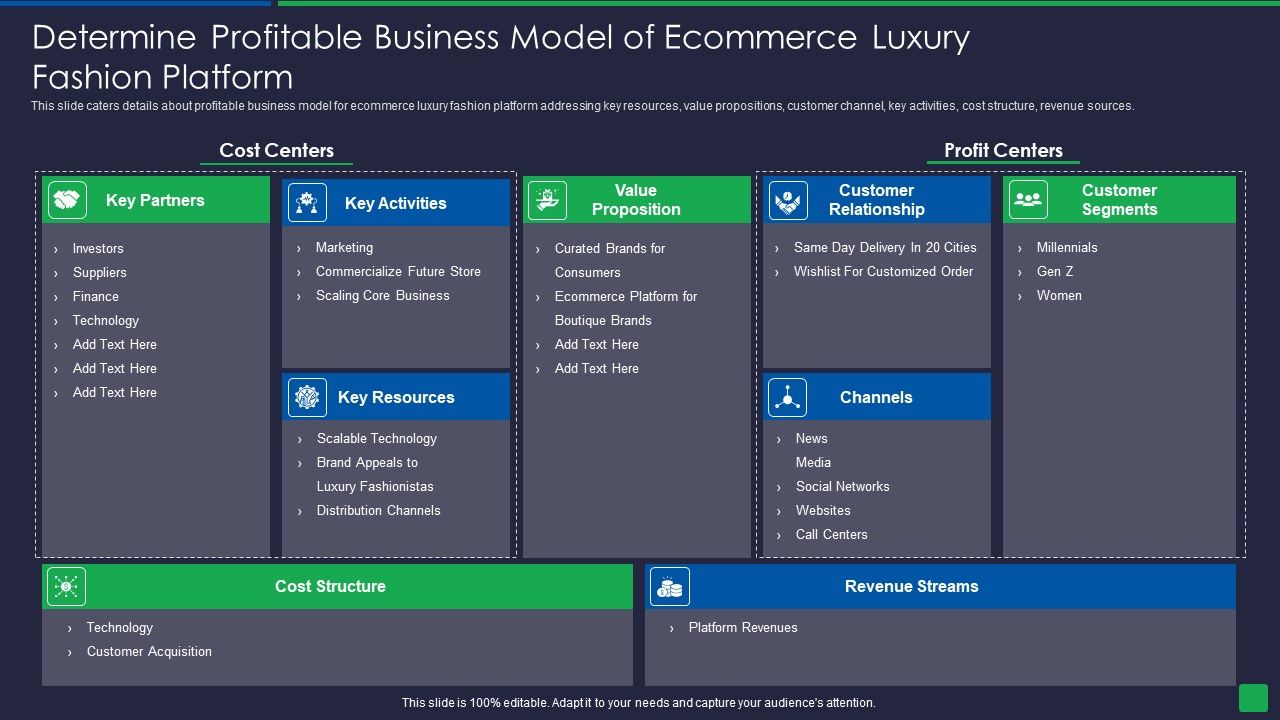Click the slide title text
The height and width of the screenshot is (720, 1280).
pos(501,57)
